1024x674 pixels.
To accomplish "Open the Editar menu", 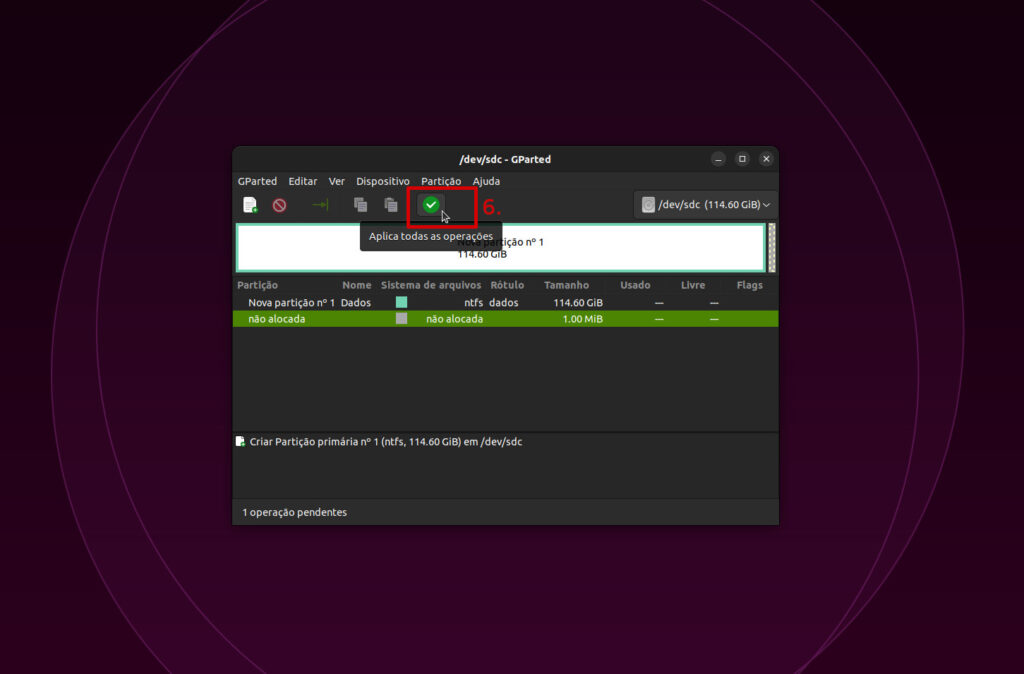I will pyautogui.click(x=303, y=181).
